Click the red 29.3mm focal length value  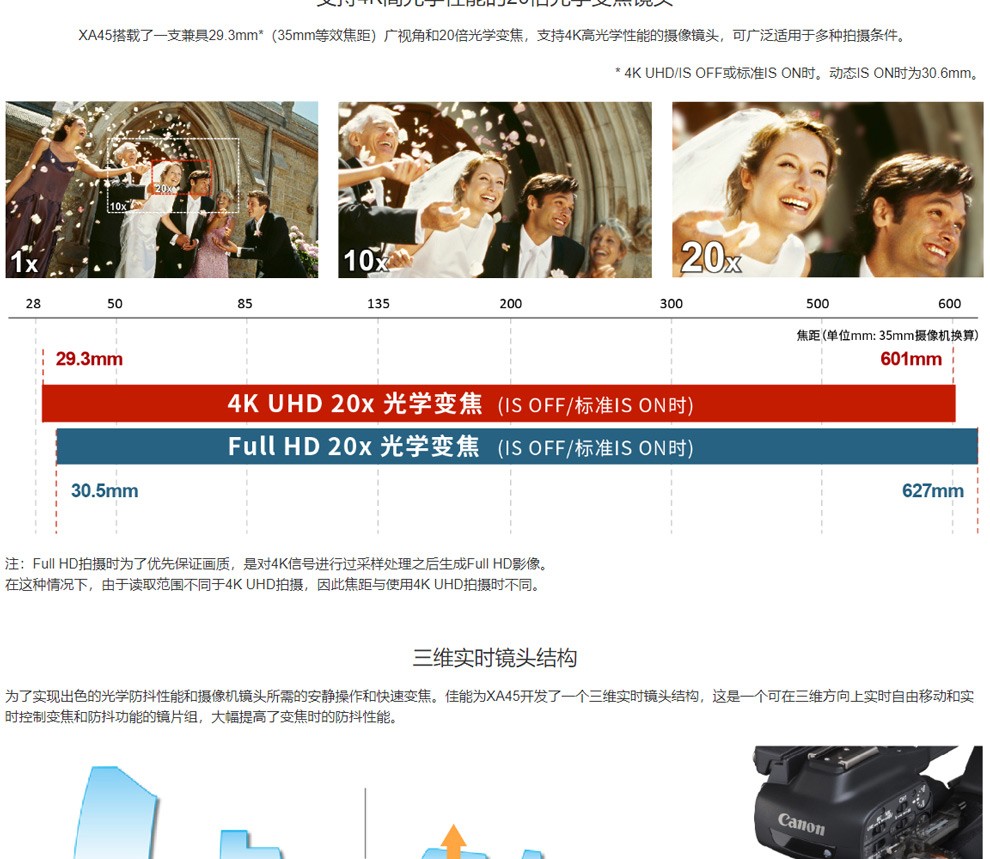coord(89,359)
